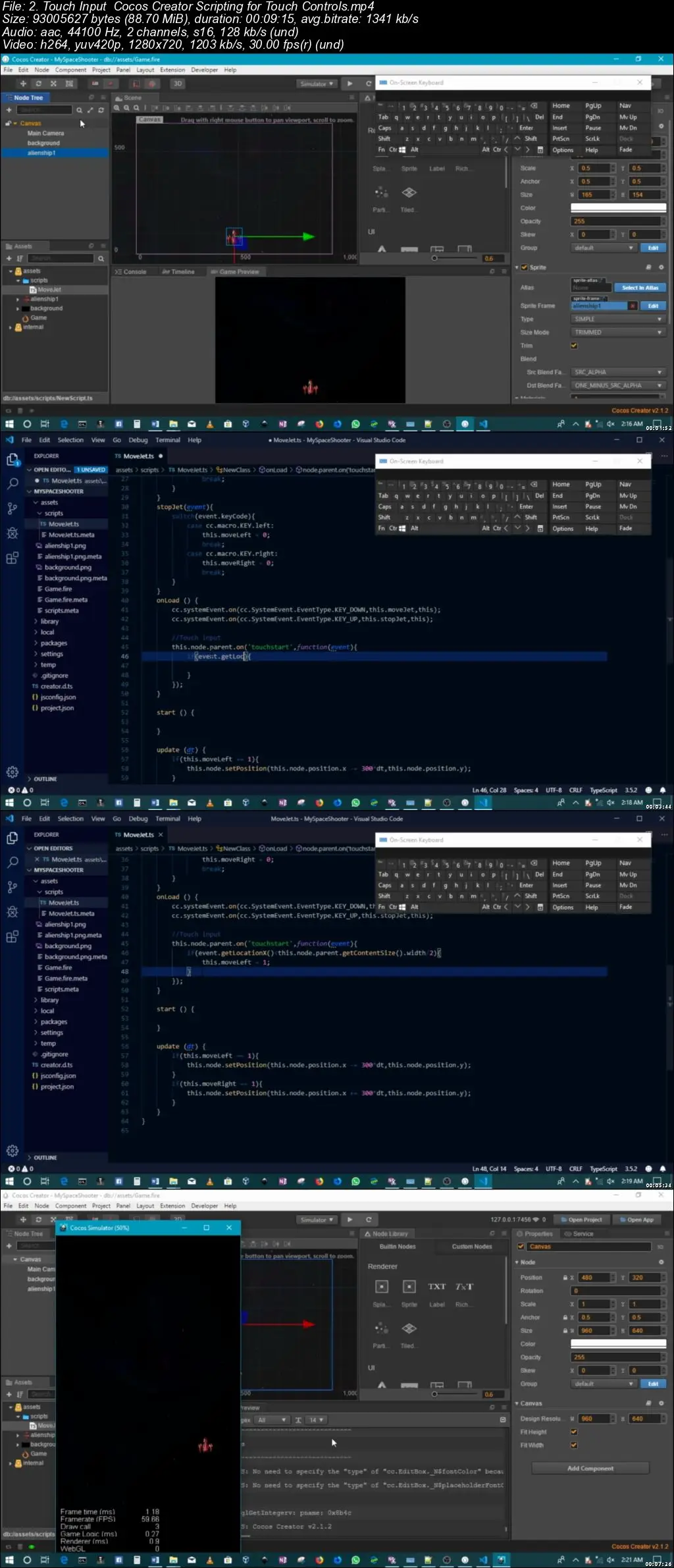Image resolution: width=674 pixels, height=1568 pixels.
Task: Open the Component menu in 2:16 AM Cocos frame
Action: pos(70,70)
